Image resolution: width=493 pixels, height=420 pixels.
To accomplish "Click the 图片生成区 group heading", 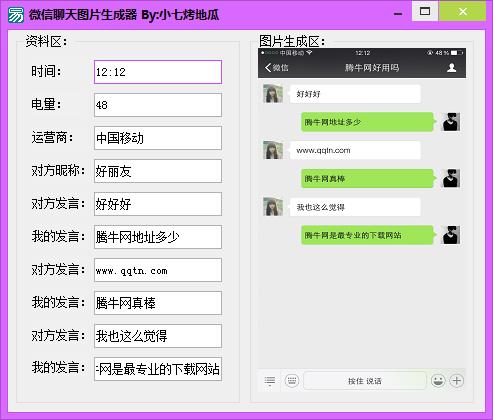I will [x=292, y=41].
